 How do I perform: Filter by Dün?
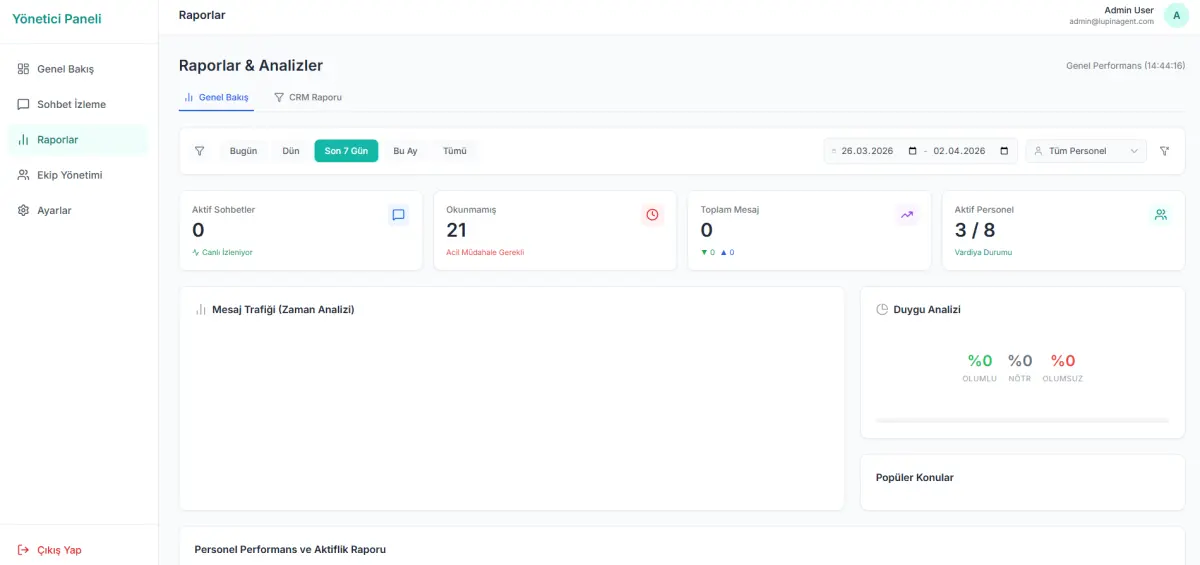coord(291,151)
